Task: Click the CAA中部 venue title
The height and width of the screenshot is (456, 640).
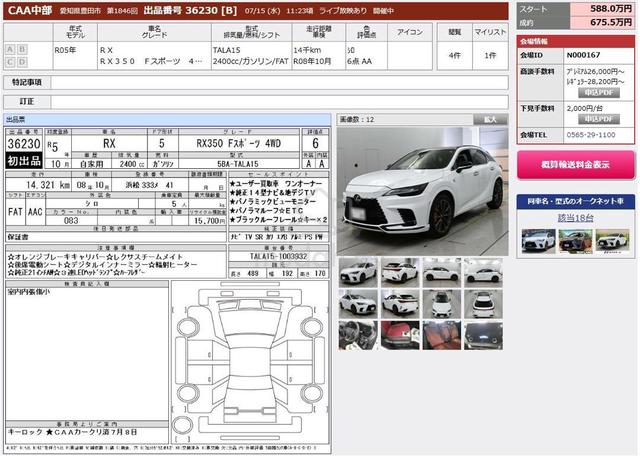Action: 30,11
